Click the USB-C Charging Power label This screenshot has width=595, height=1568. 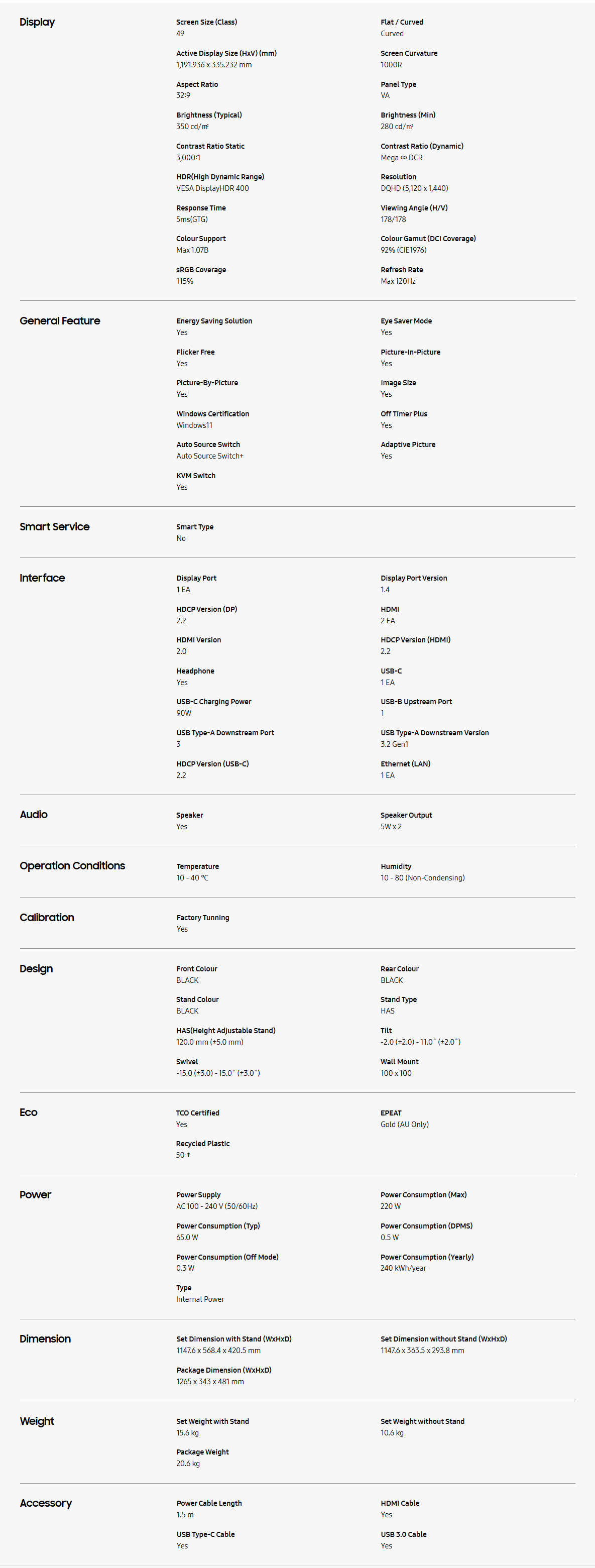213,701
